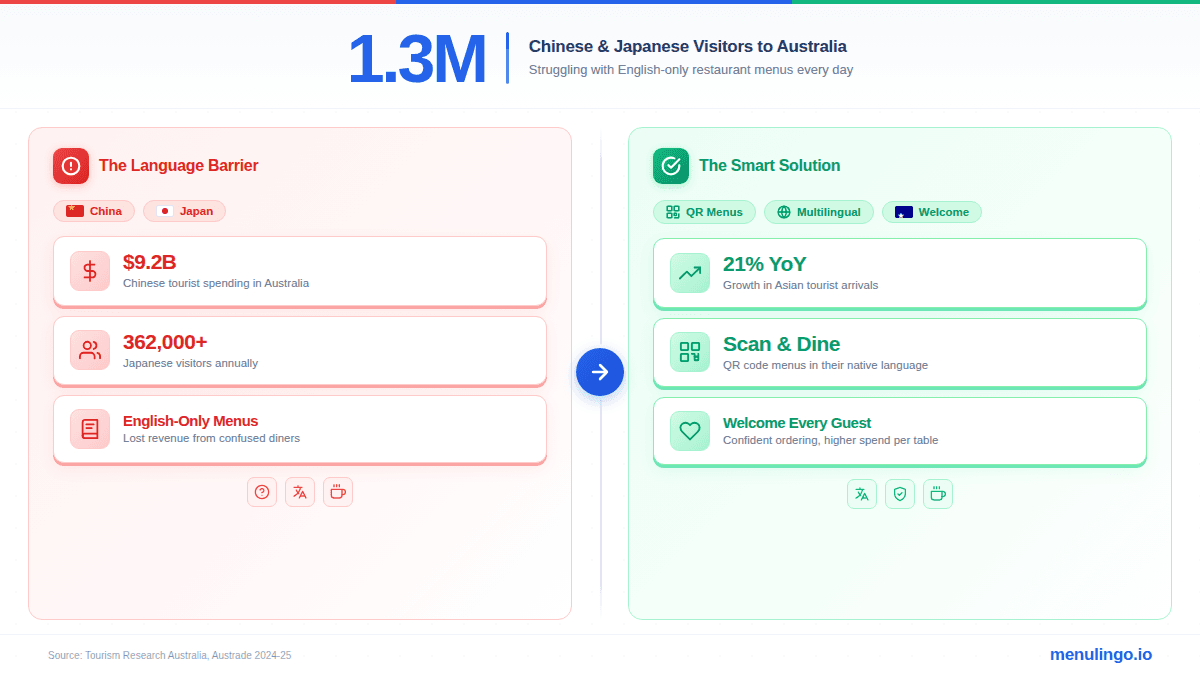Viewport: 1200px width, 675px height.
Task: Click the translate icon below the red panel
Action: pyautogui.click(x=300, y=491)
